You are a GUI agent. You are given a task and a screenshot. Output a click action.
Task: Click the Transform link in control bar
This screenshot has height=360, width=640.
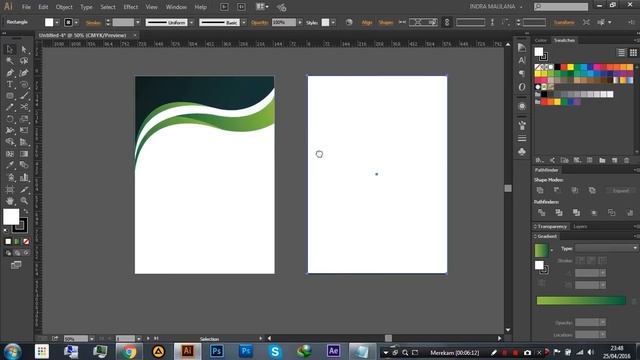click(x=564, y=22)
